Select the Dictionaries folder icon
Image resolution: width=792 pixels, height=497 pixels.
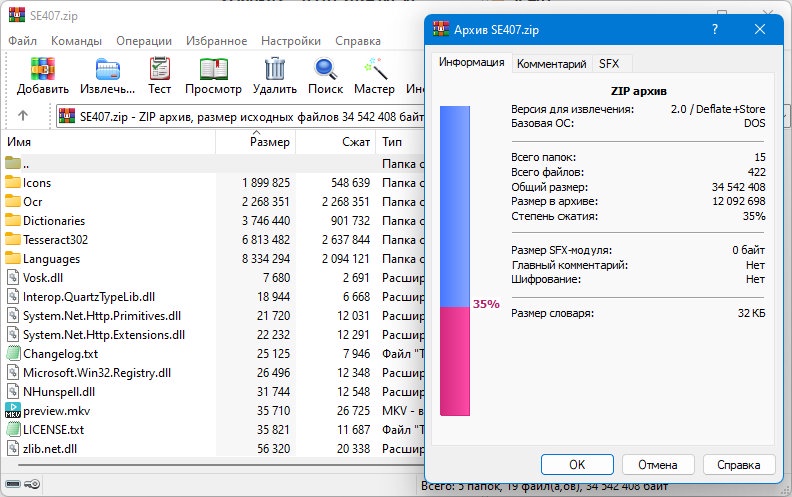pos(13,220)
